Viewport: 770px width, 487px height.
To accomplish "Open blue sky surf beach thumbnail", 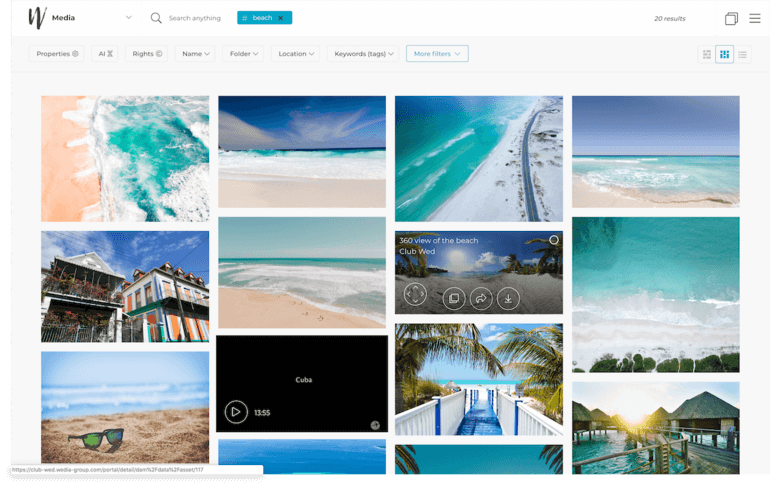I will [302, 152].
